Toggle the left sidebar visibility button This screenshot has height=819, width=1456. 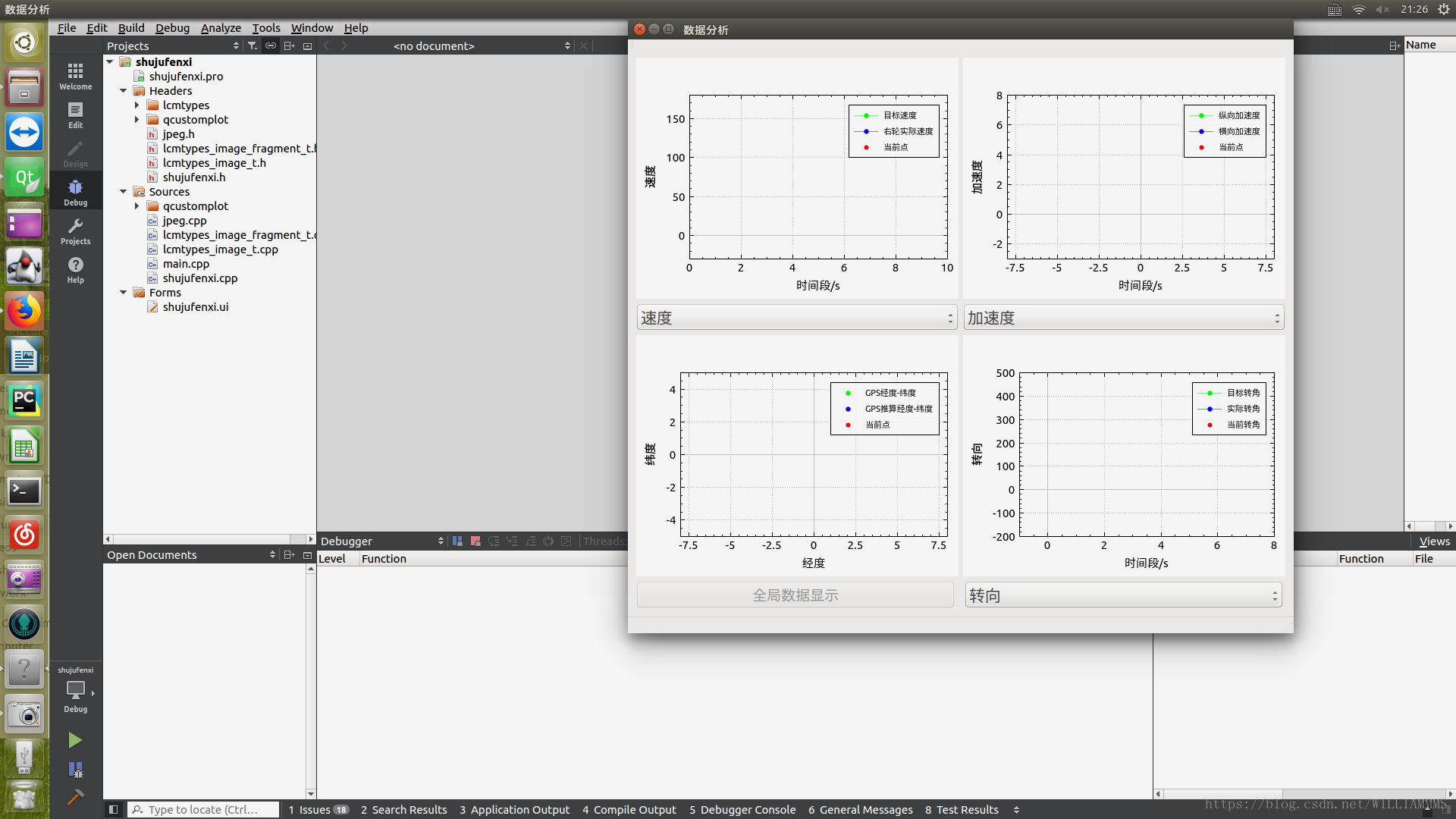[113, 810]
